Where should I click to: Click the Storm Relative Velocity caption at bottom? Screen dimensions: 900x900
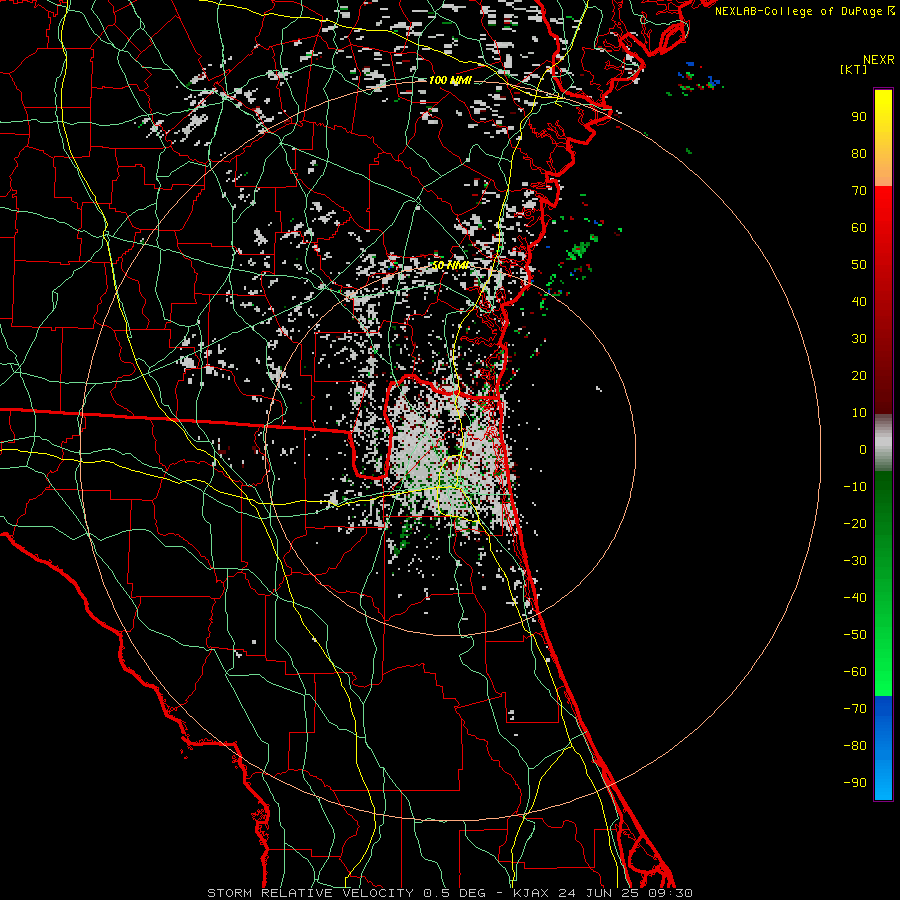pos(450,893)
